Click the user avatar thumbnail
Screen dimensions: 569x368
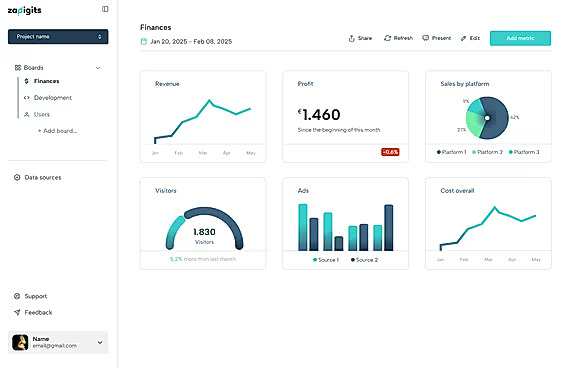20,342
